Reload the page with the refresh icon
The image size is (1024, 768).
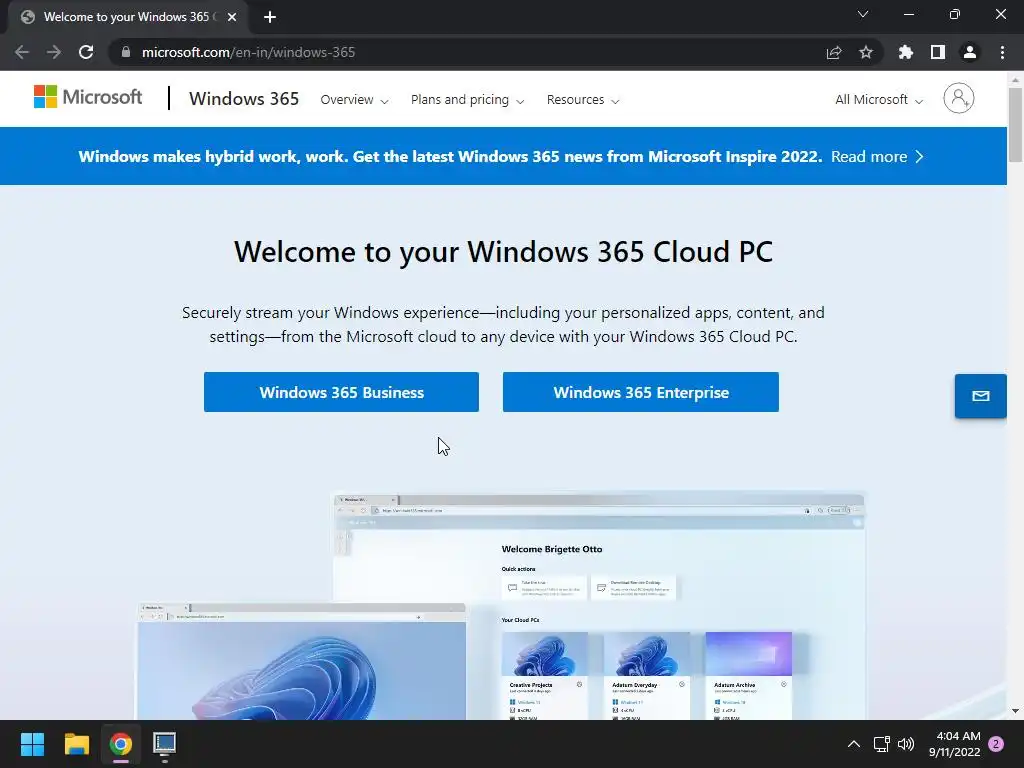(x=86, y=52)
